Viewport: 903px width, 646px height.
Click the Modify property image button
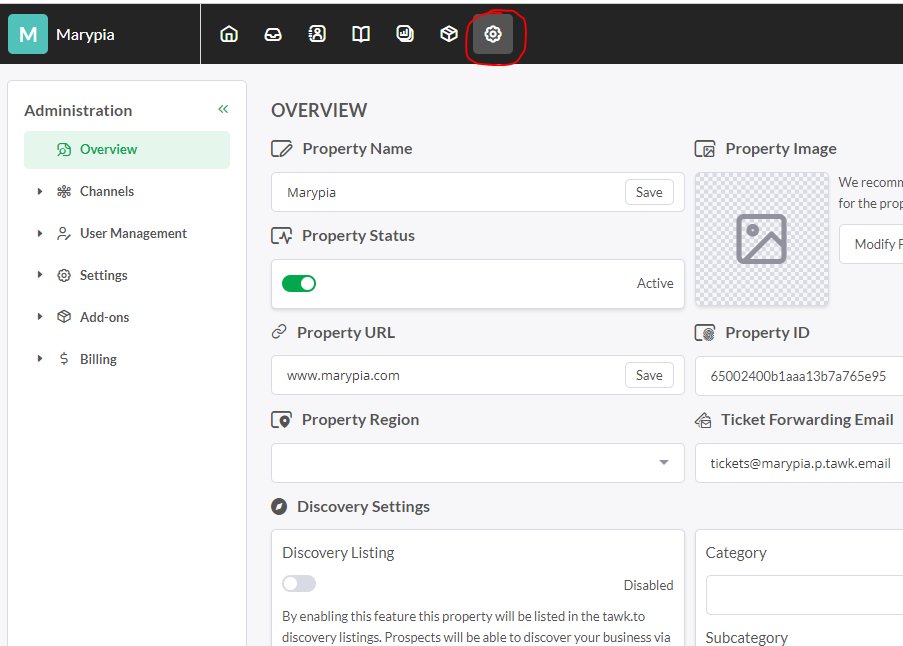point(871,244)
